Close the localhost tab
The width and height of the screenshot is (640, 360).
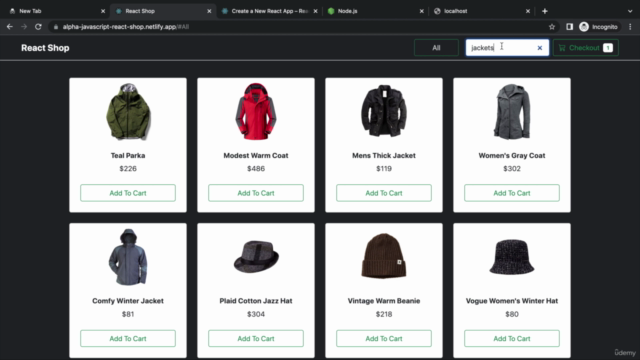tap(528, 11)
